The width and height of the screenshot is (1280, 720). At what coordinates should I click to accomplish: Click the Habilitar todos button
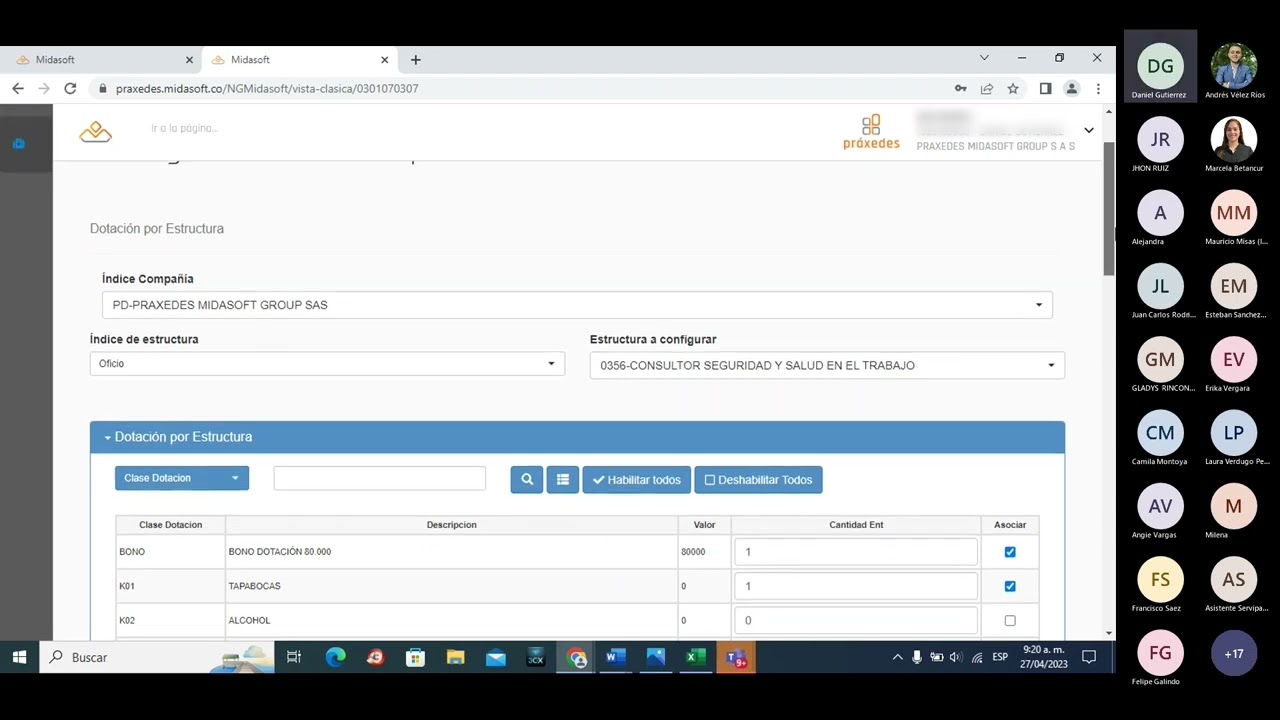point(636,480)
